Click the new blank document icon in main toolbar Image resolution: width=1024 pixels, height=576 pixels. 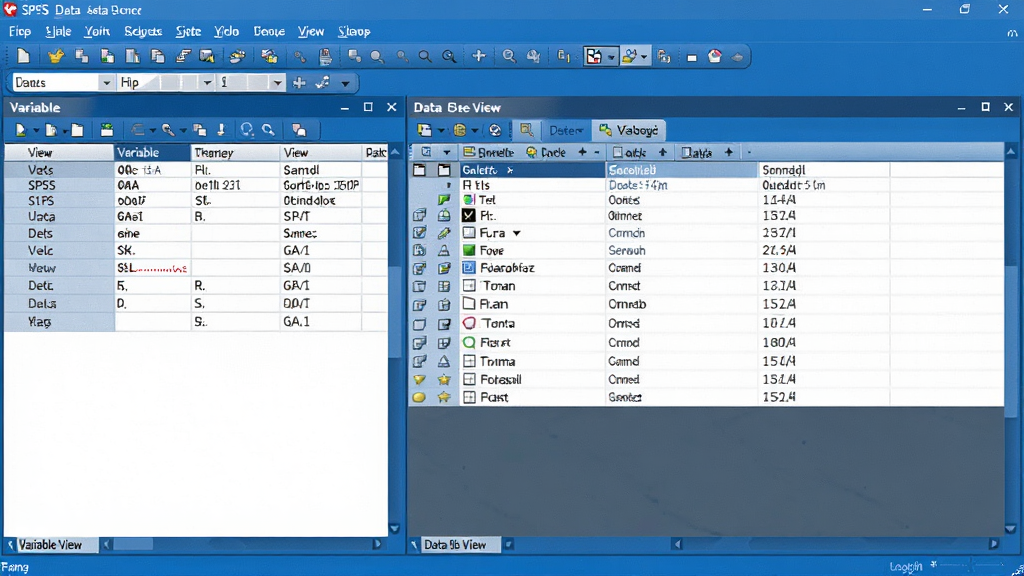[x=24, y=56]
